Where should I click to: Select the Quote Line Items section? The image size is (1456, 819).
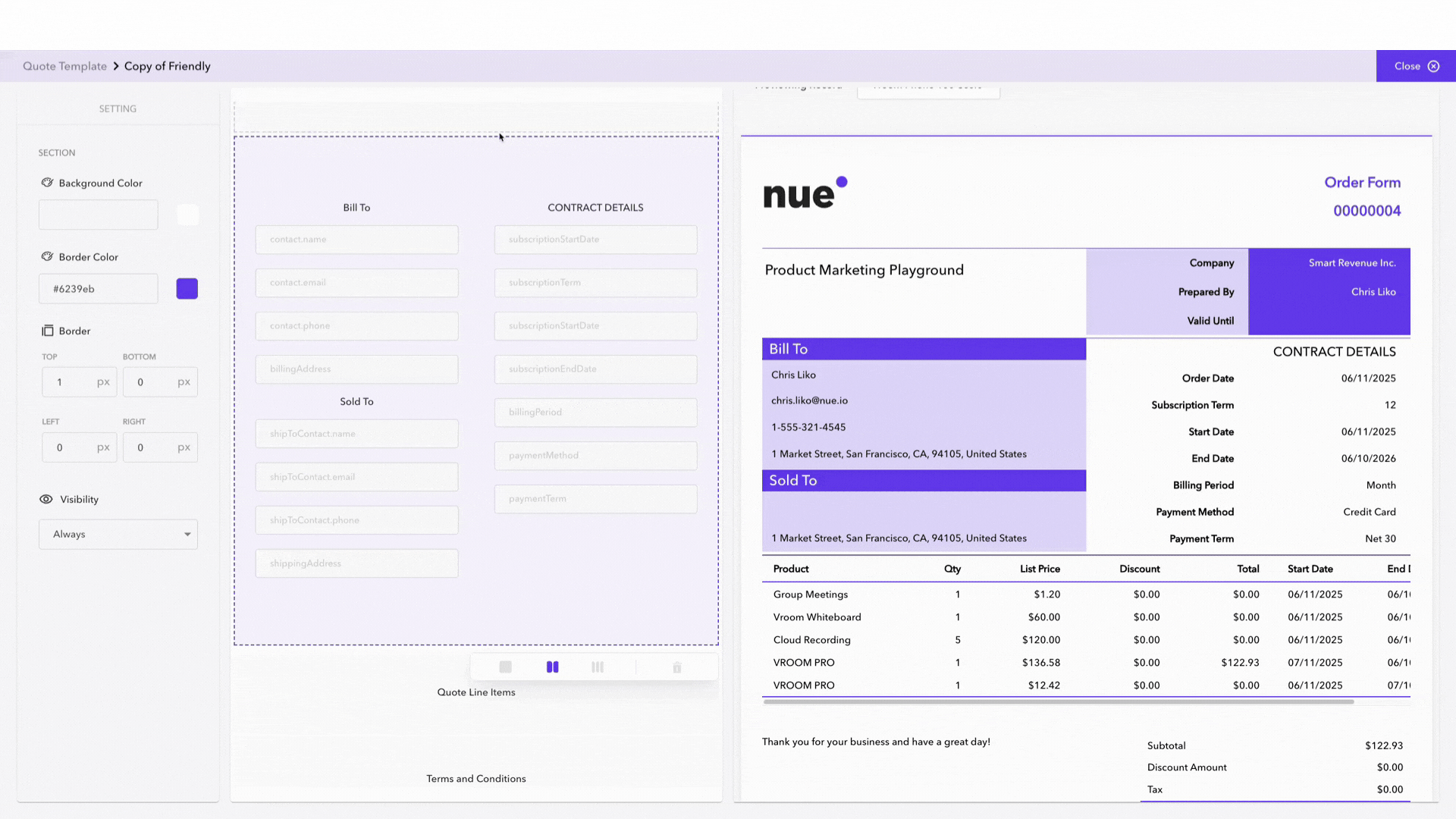pos(476,692)
